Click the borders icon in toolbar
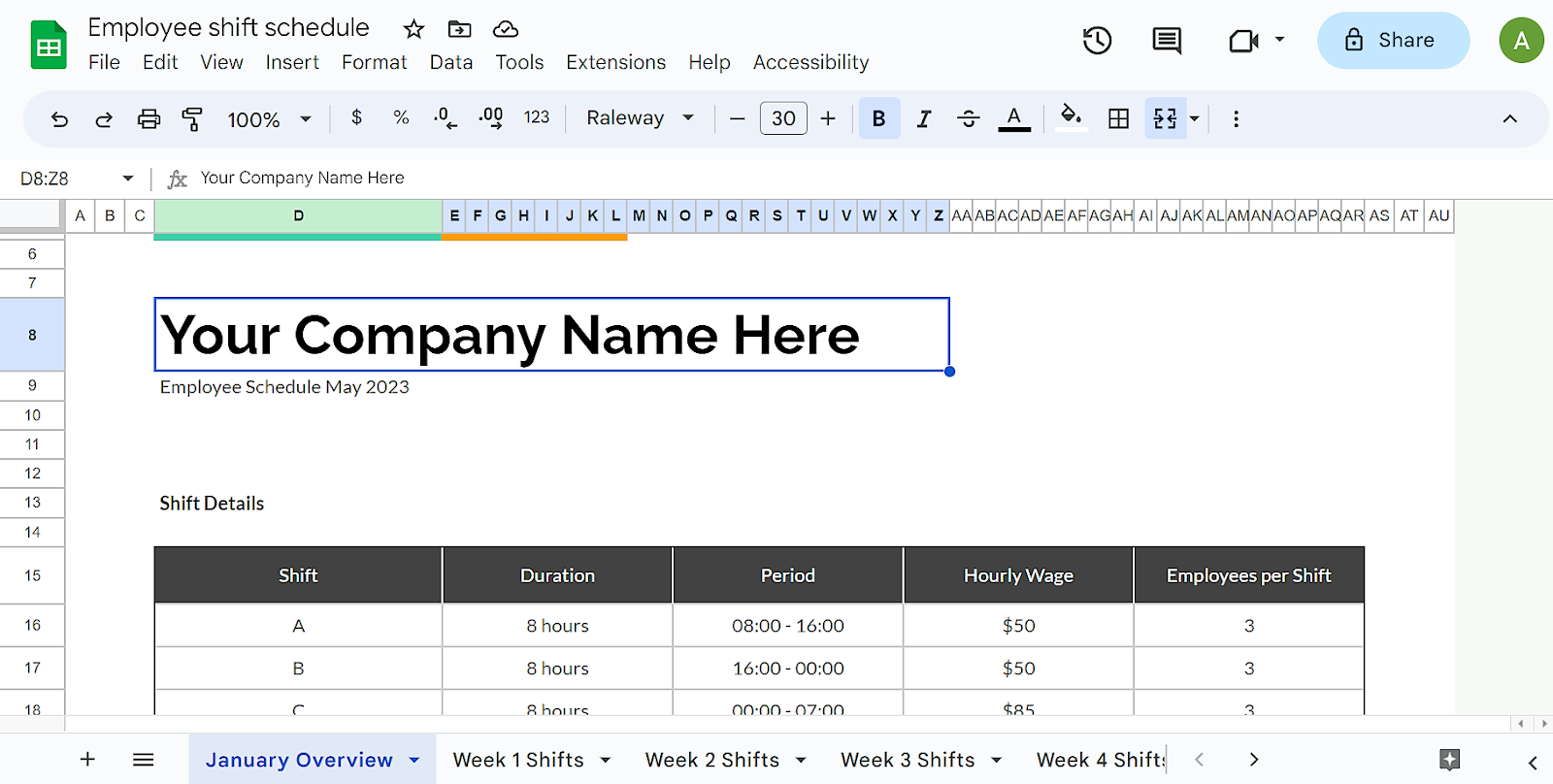This screenshot has height=784, width=1553. tap(1118, 118)
